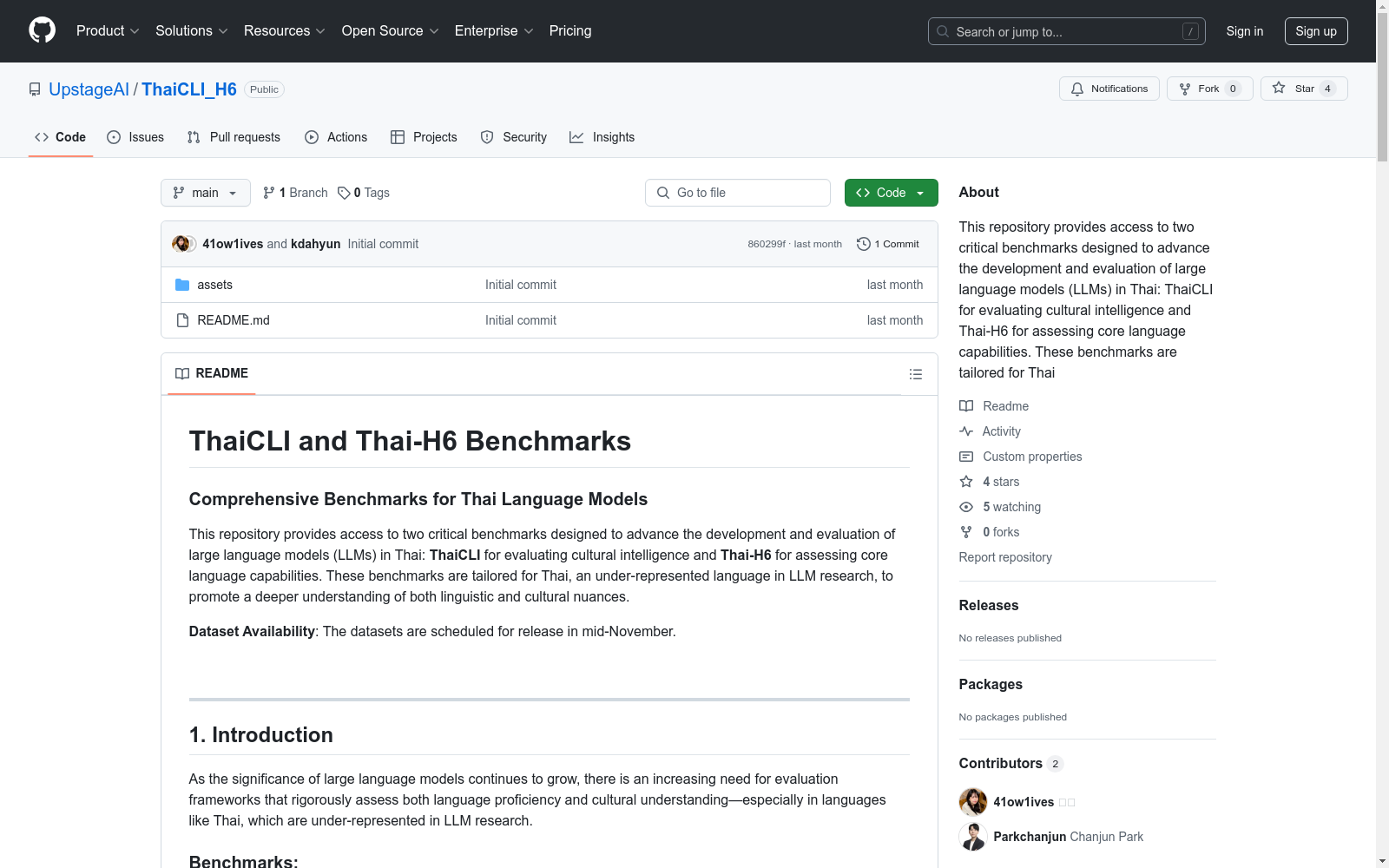Click the Parkchanjun contributor name
Screen dimensions: 1389x868
click(1030, 837)
